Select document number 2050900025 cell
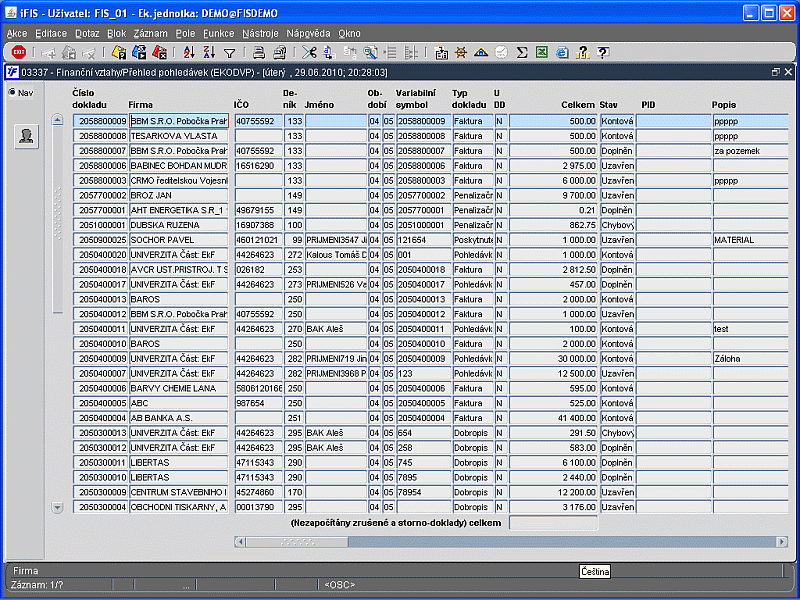 tap(99, 240)
